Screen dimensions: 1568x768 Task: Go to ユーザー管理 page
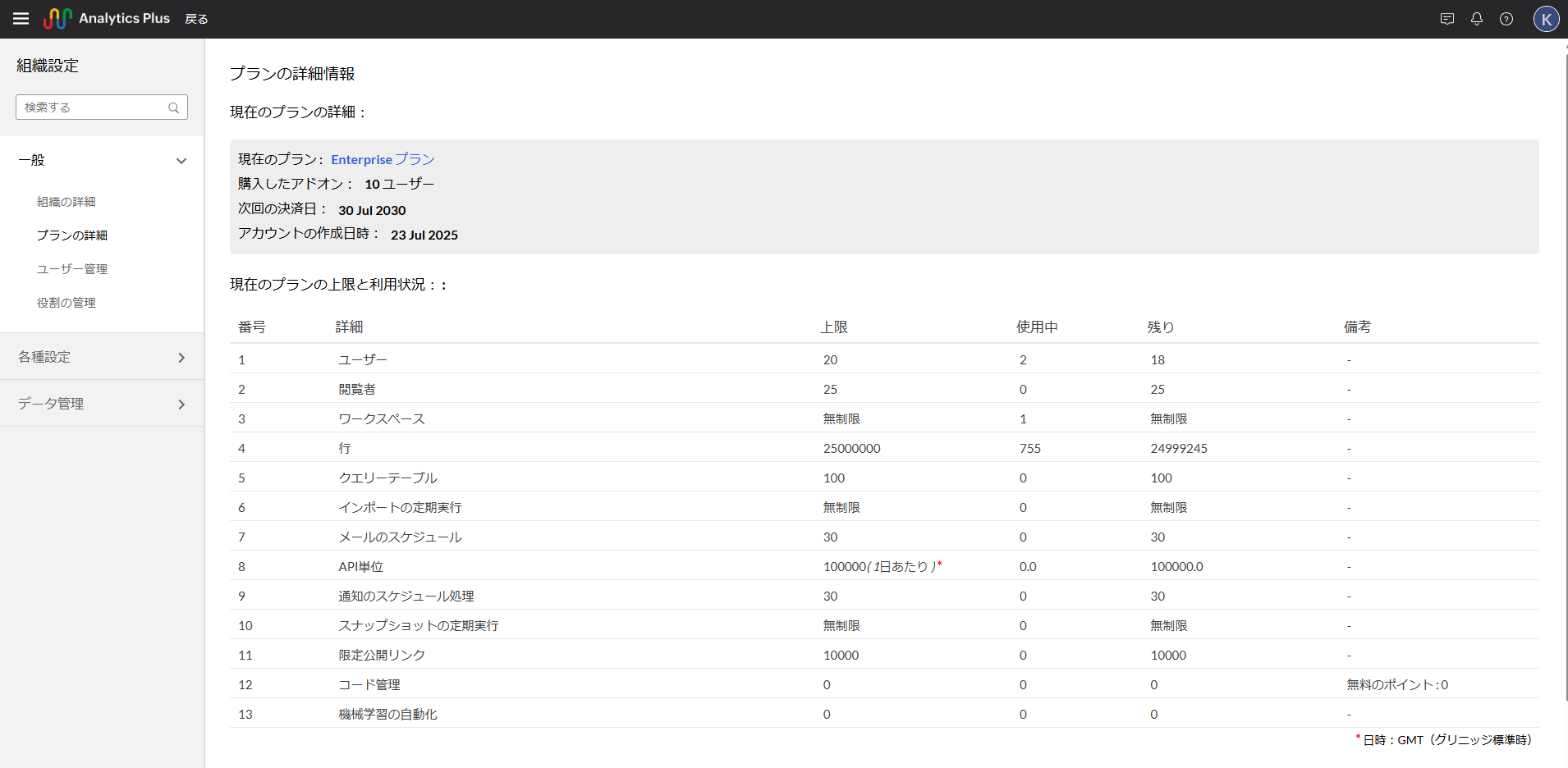tap(72, 269)
